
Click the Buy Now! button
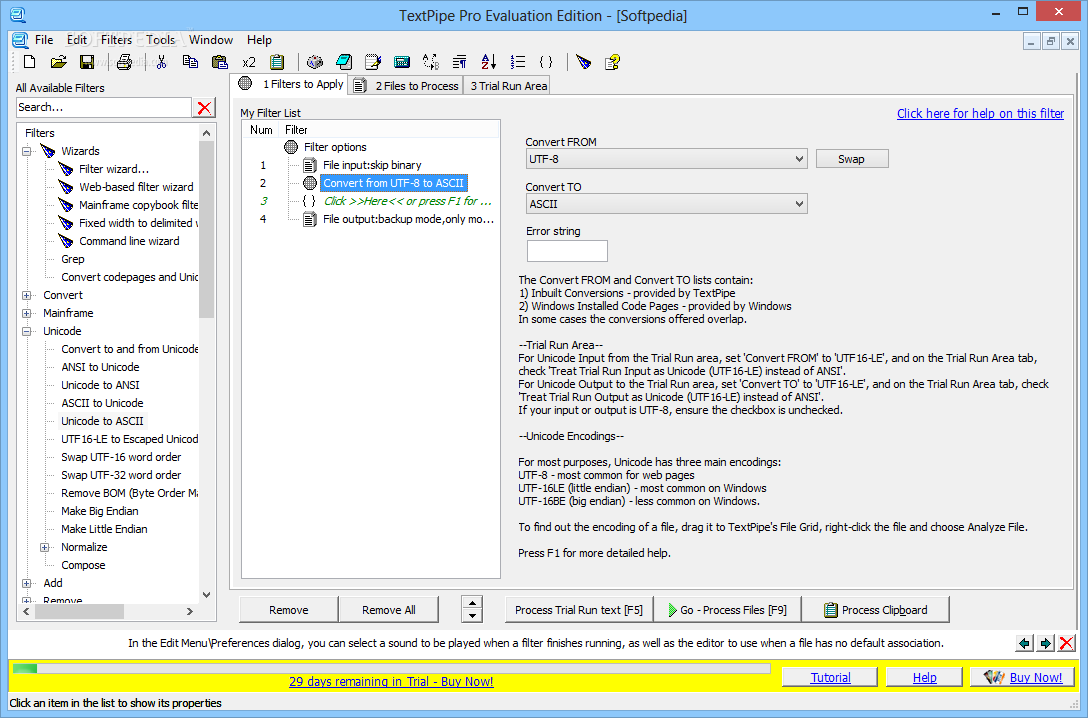[x=1023, y=678]
